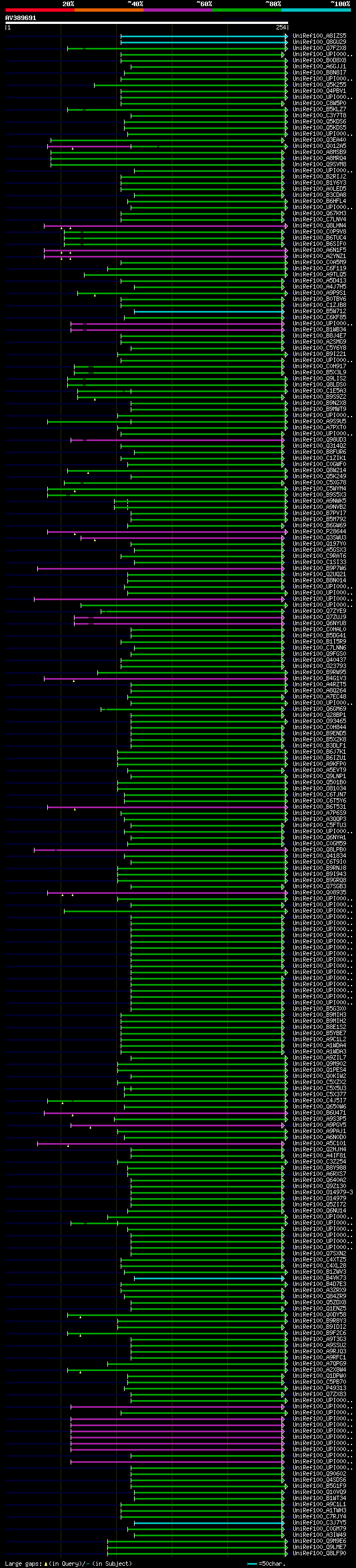Click the purple alignment bar for UniRef100_Q012A5
Image resolution: width=356 pixels, height=1568 pixels.
click(89, 146)
